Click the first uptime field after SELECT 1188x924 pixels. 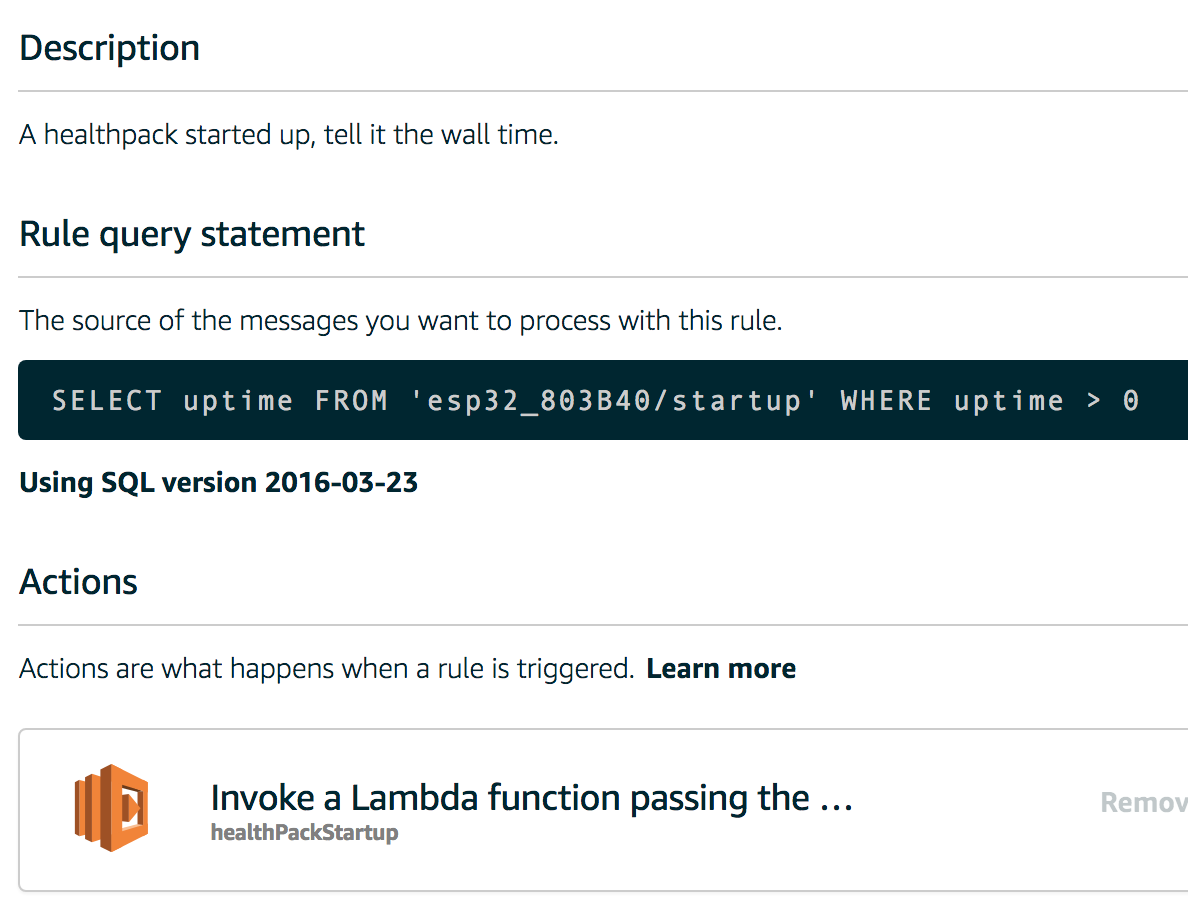238,401
